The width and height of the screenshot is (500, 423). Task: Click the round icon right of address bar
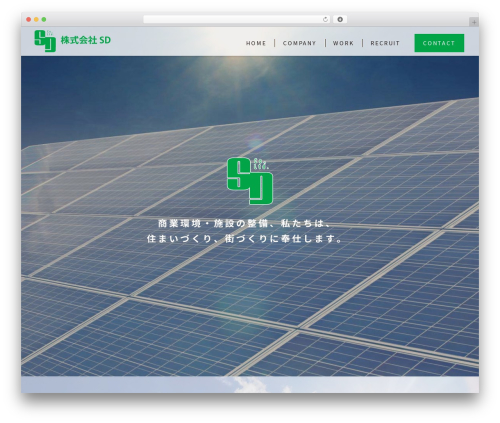pos(340,20)
